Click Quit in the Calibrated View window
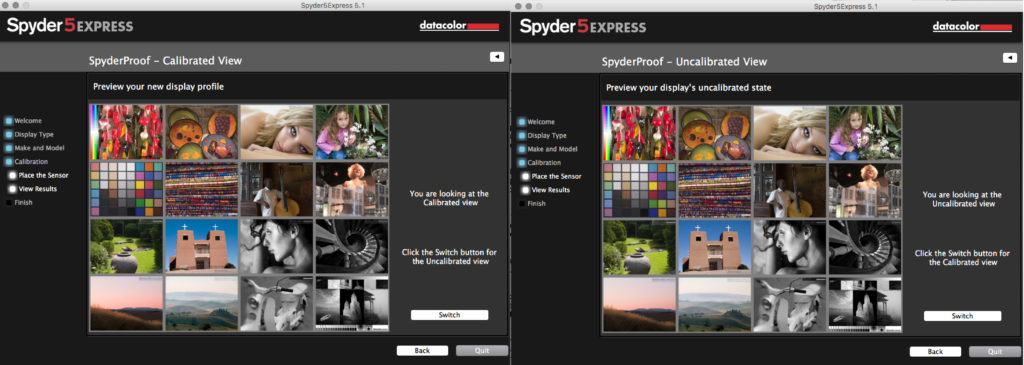This screenshot has height=365, width=1024. pyautogui.click(x=482, y=351)
